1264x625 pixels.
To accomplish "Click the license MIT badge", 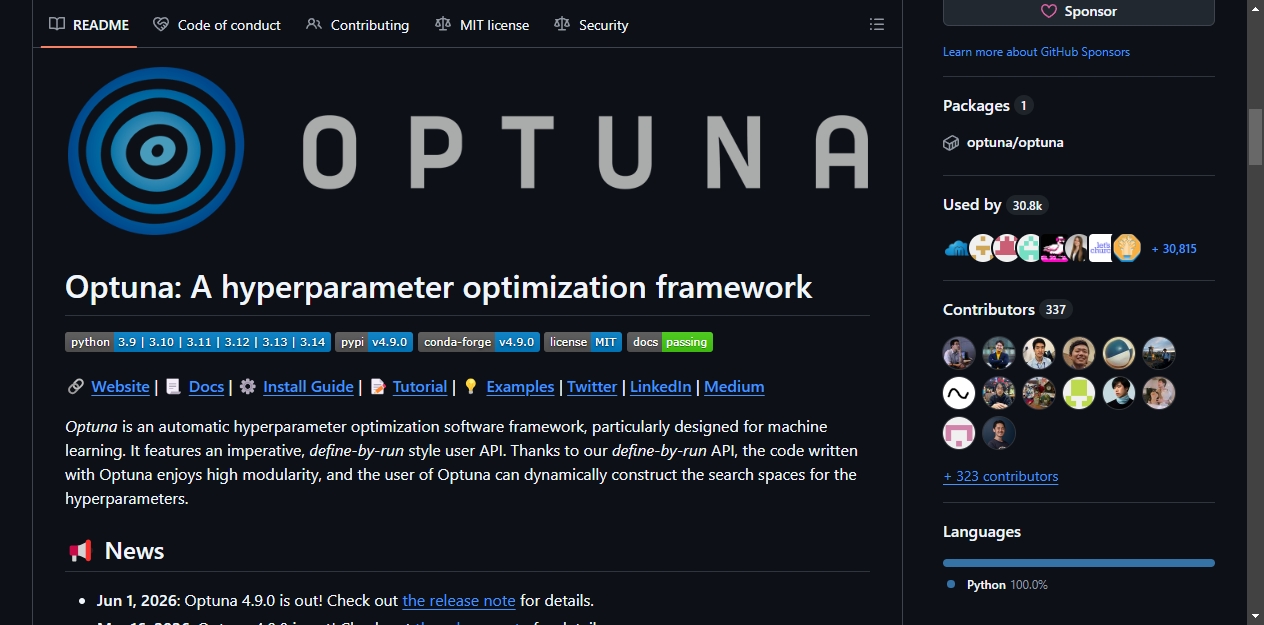I will (x=583, y=342).
